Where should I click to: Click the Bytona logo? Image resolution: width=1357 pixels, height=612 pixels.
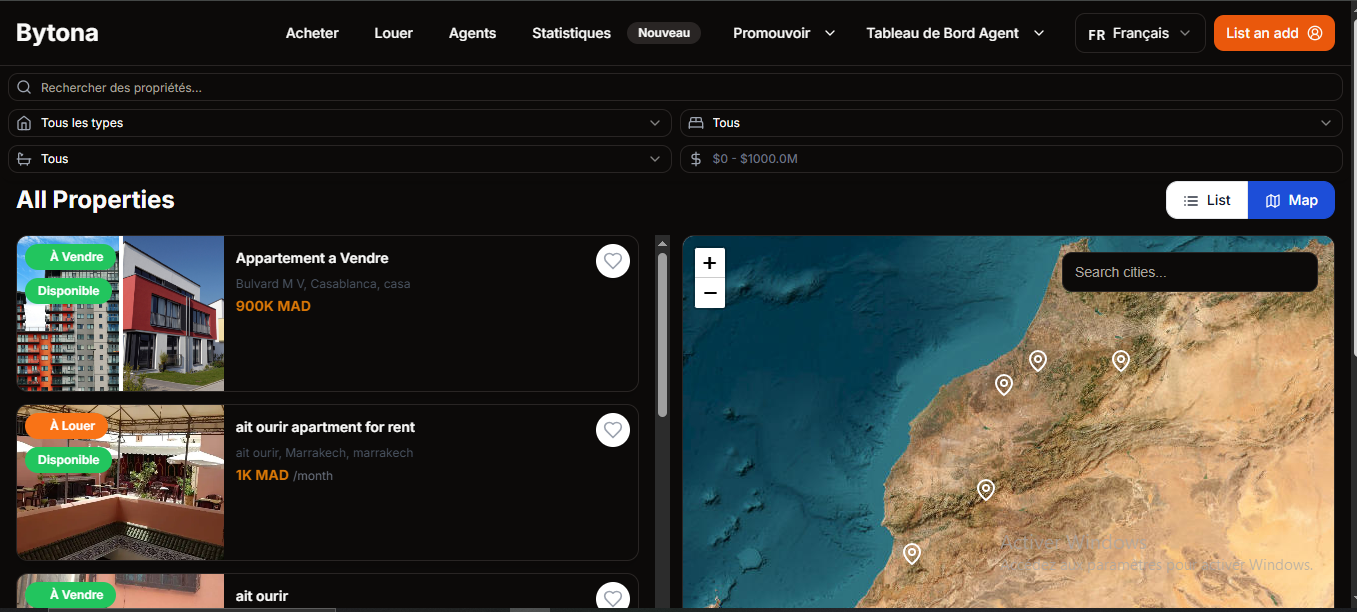click(x=57, y=33)
